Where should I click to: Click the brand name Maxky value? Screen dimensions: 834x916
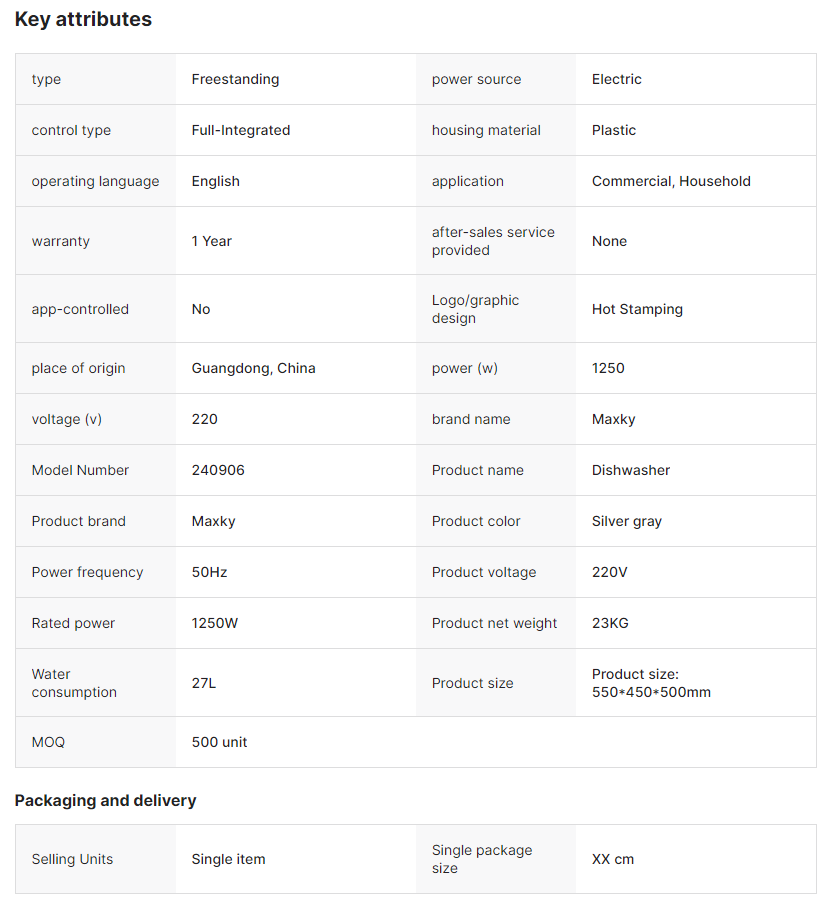pos(613,419)
